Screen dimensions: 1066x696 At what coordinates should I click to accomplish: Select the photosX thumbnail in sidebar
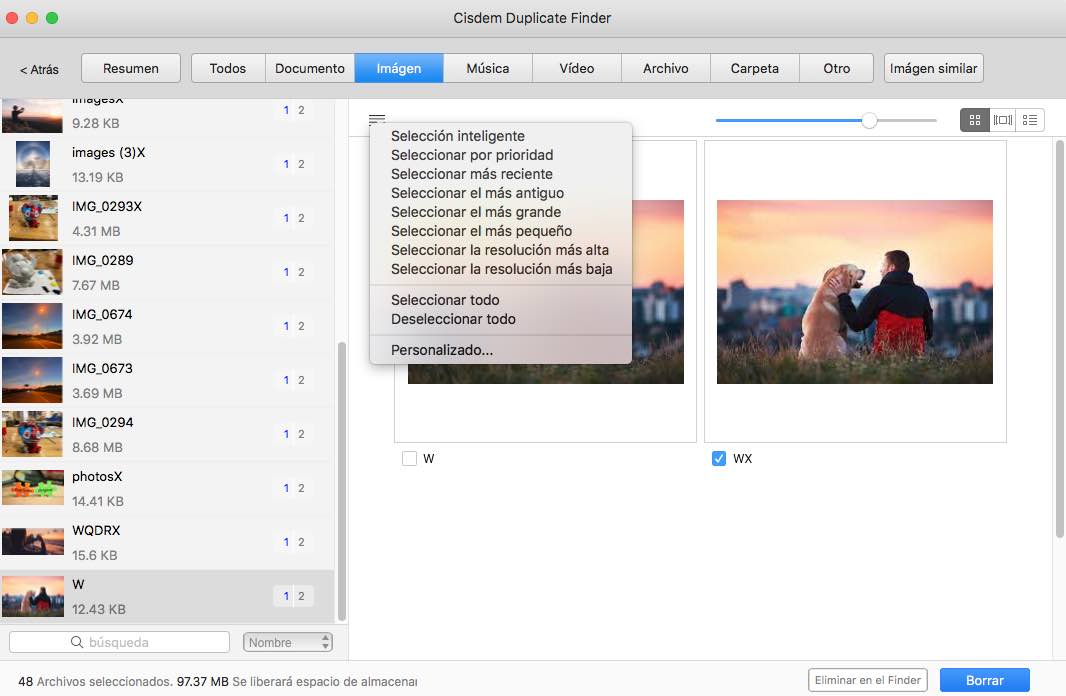(32, 487)
